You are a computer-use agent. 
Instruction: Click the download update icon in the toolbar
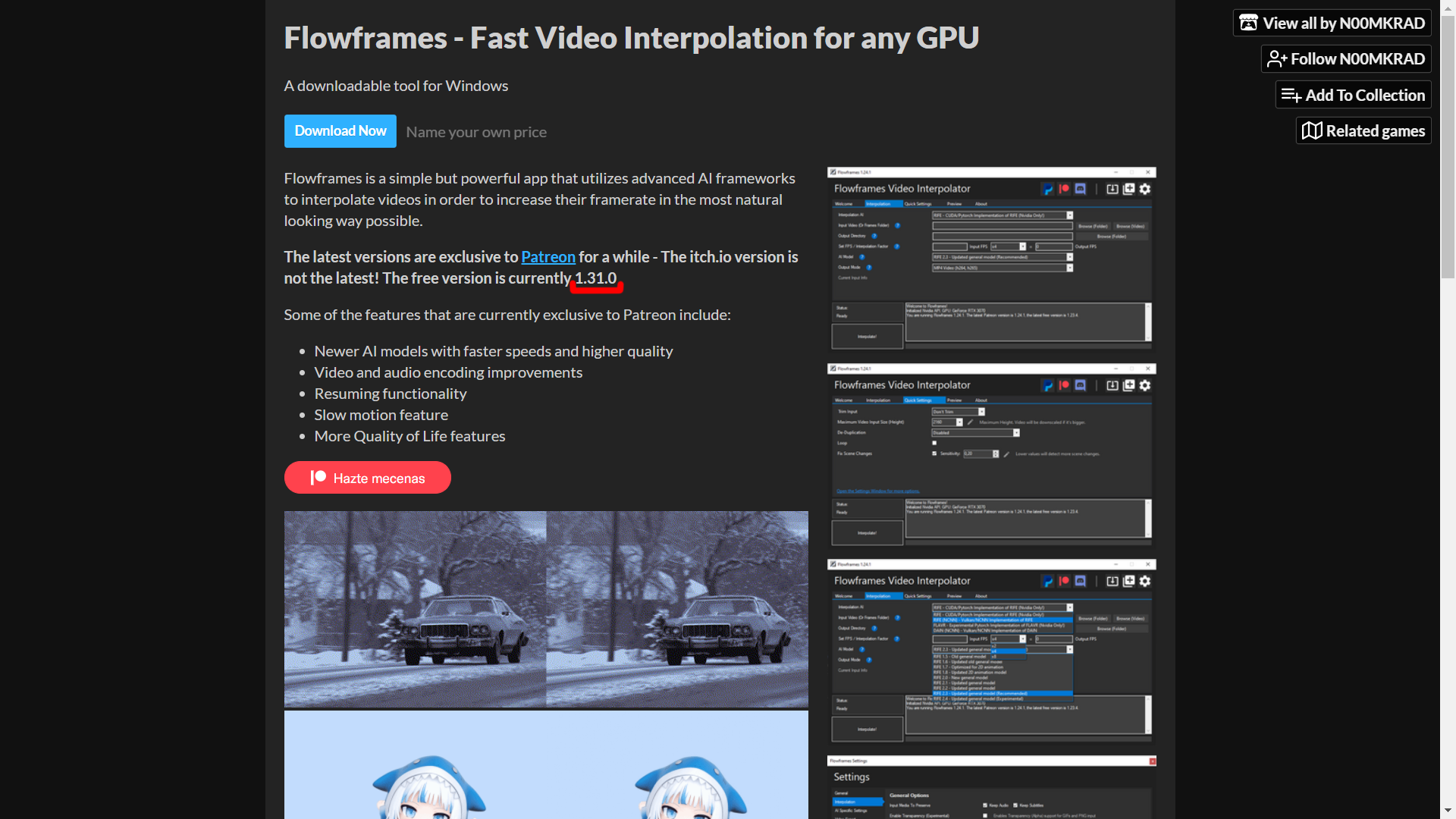(x=1112, y=190)
